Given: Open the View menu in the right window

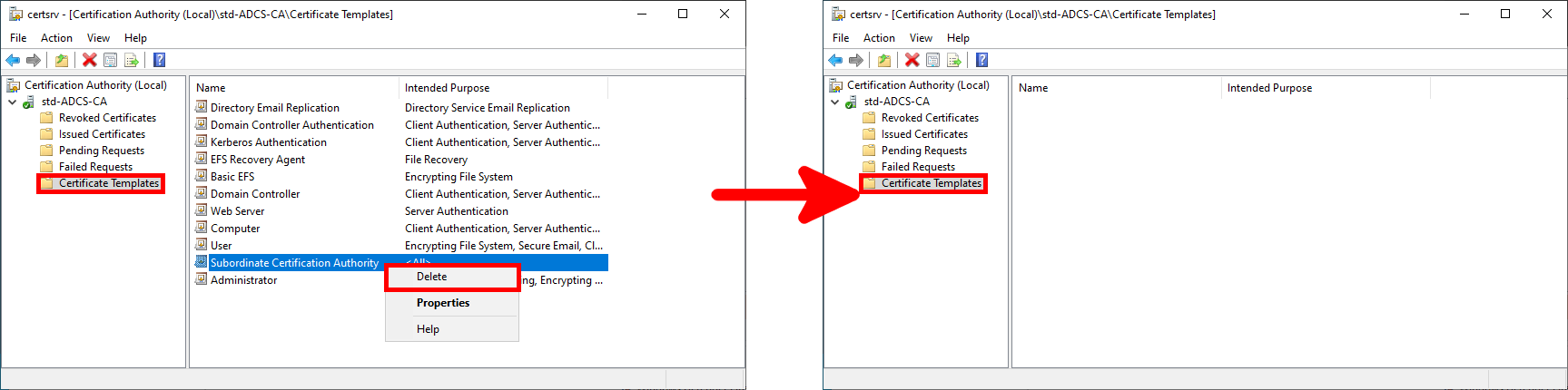Looking at the screenshot, I should pyautogui.click(x=921, y=38).
